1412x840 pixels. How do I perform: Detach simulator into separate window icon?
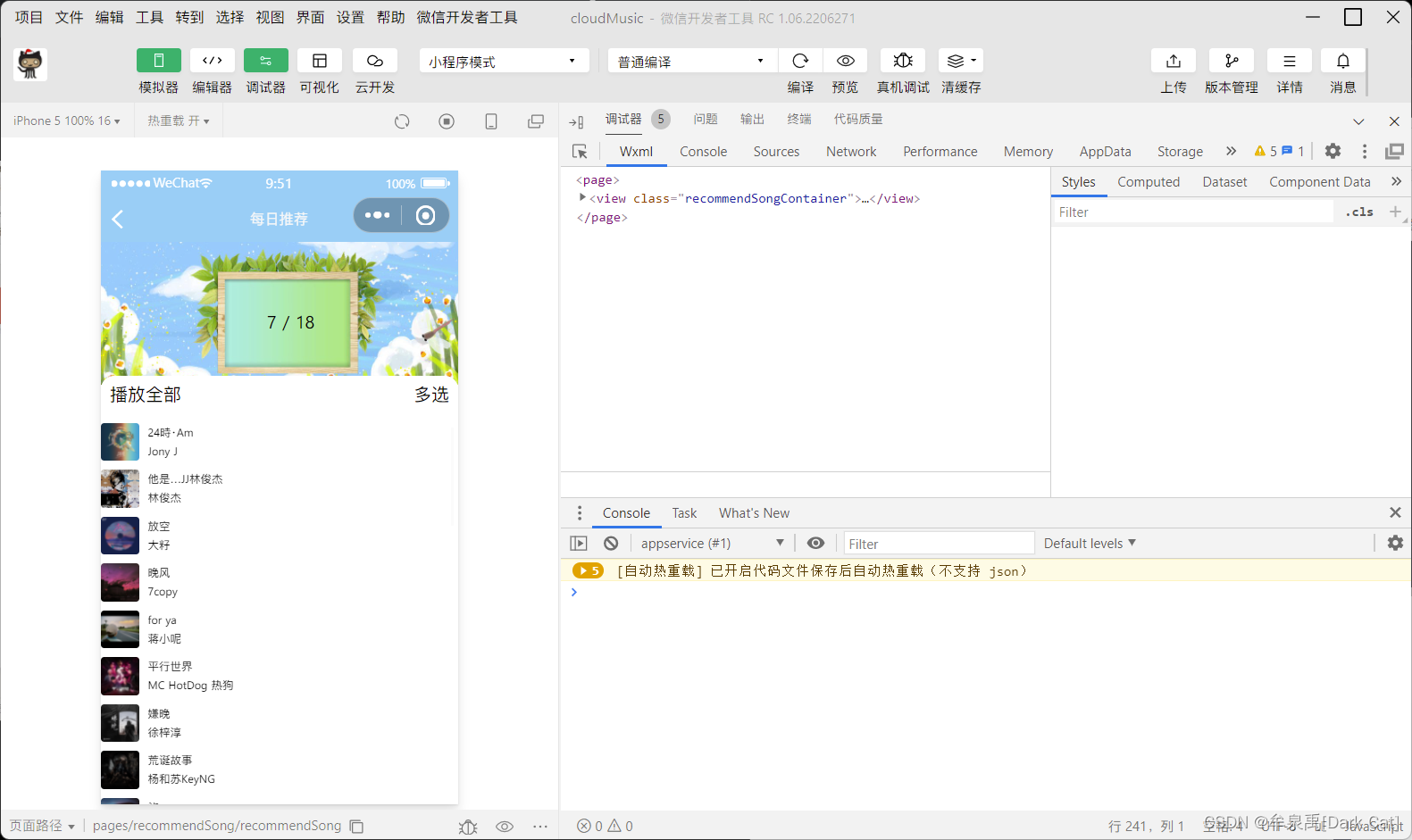click(536, 121)
